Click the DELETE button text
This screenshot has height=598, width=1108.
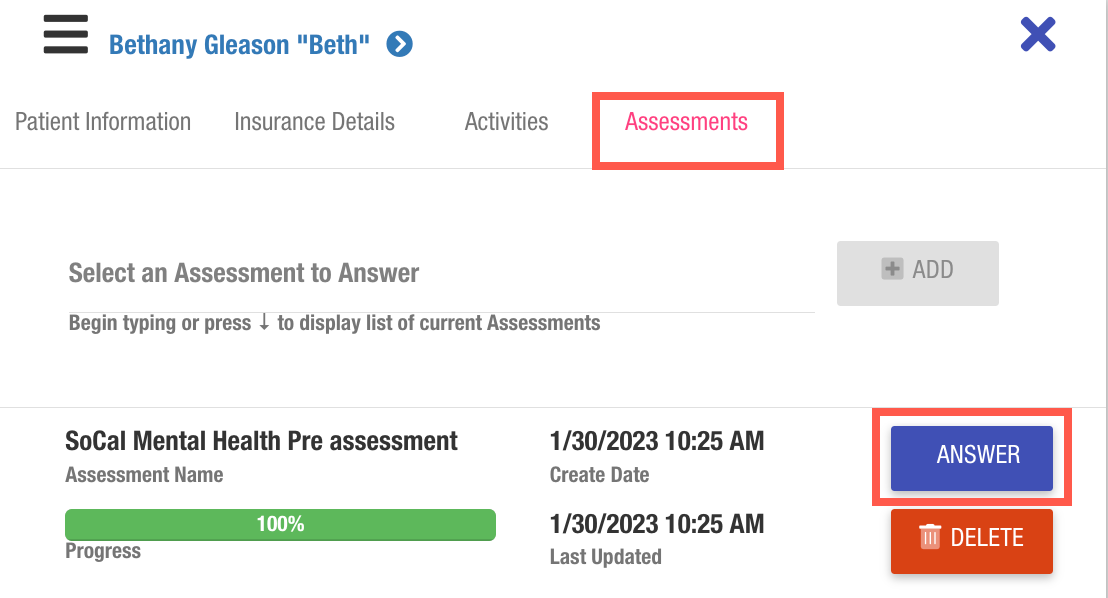click(x=986, y=538)
